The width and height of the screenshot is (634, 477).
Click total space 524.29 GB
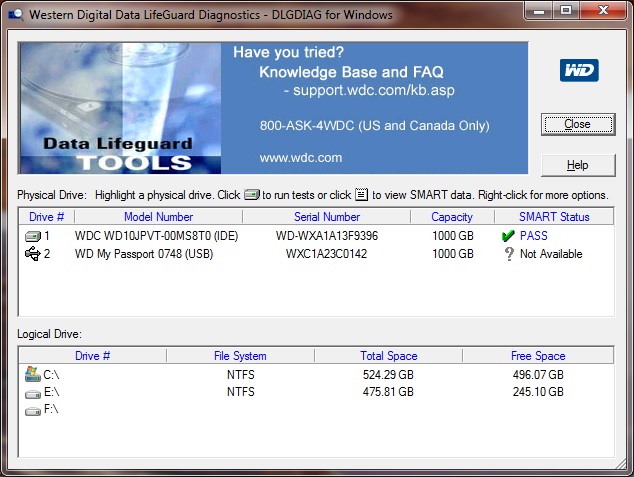(x=388, y=375)
